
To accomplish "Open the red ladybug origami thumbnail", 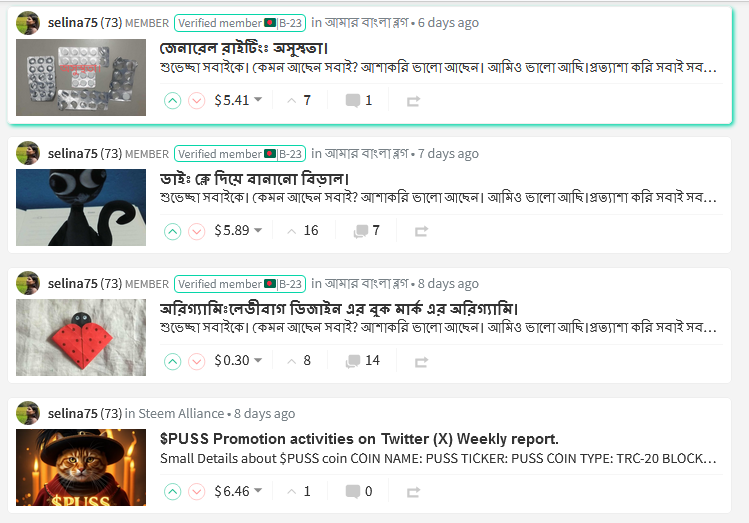I will click(x=81, y=337).
